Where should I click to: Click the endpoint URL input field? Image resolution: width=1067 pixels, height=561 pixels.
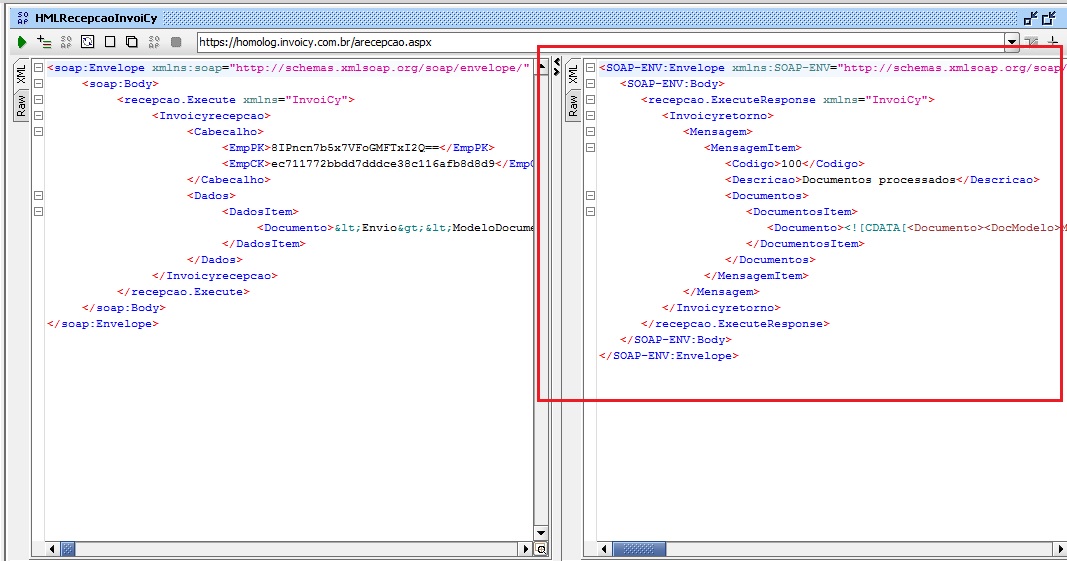pos(600,42)
